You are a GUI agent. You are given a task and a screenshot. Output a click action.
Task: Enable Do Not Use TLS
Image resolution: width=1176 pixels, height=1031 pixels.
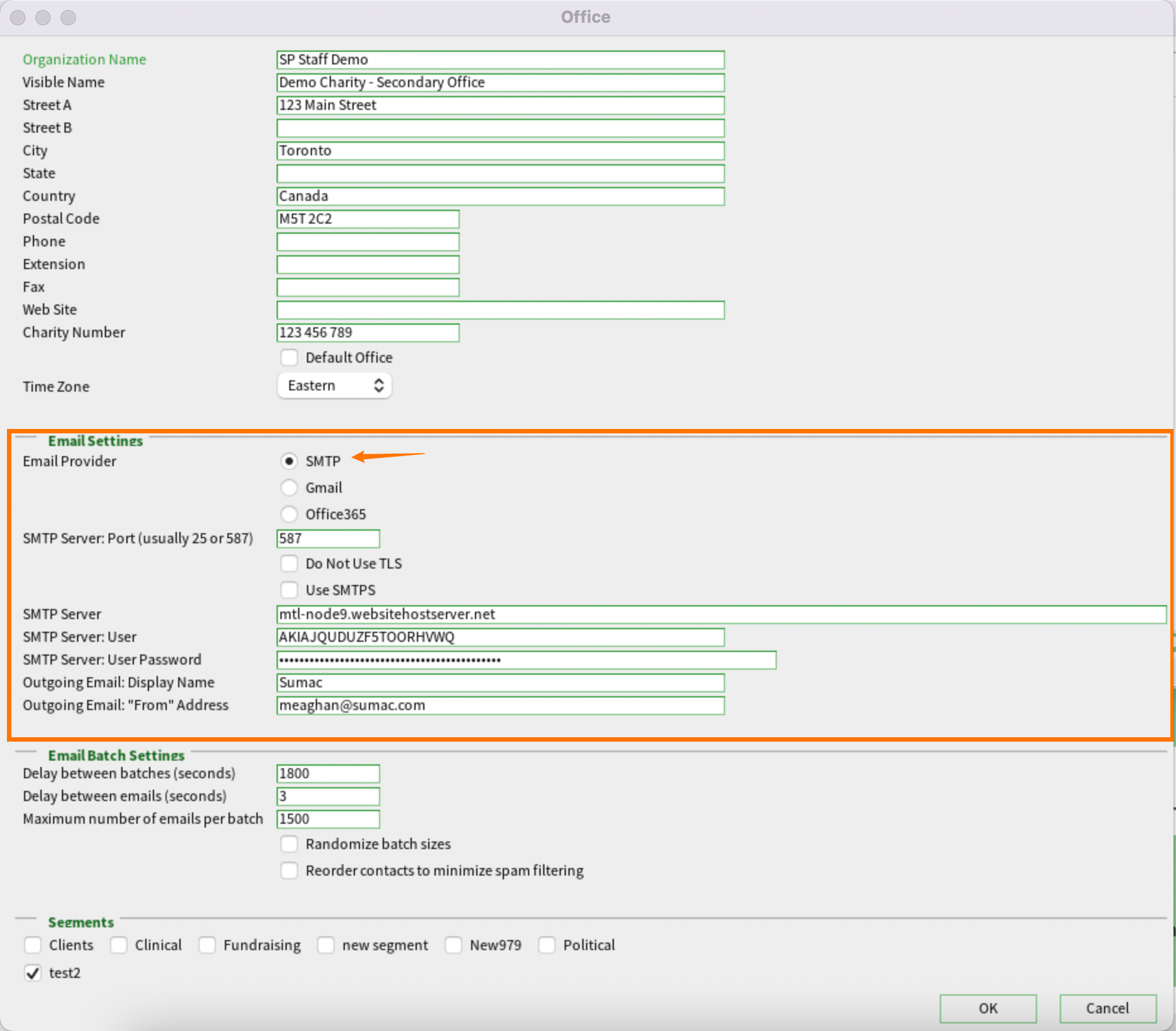click(289, 564)
